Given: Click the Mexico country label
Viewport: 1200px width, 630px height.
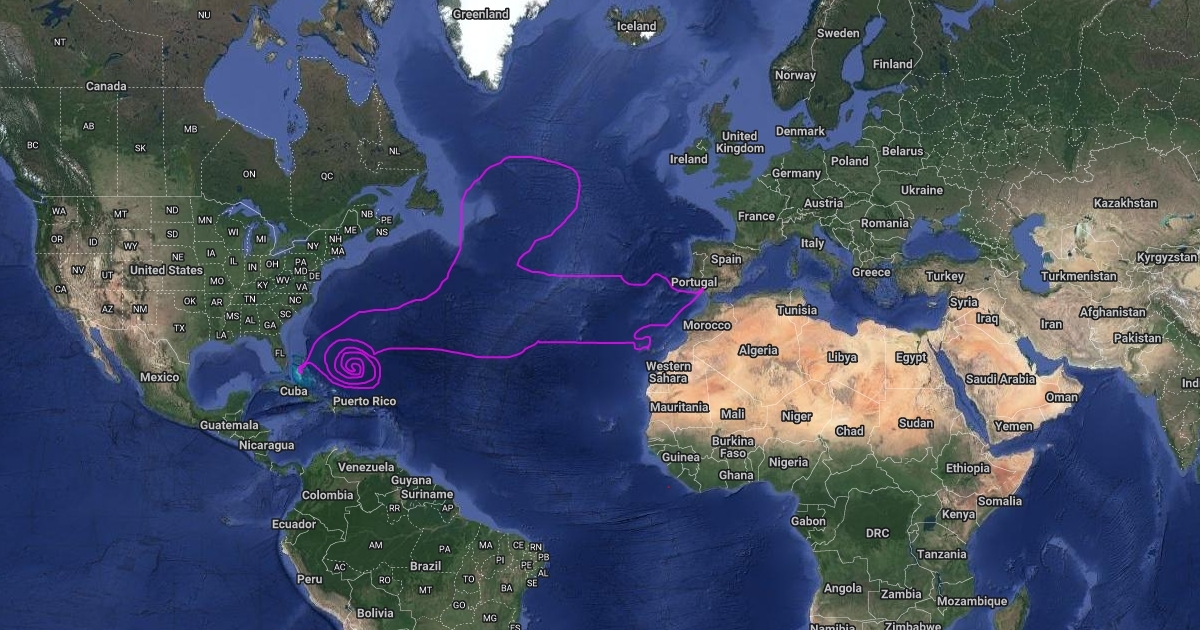Looking at the screenshot, I should (x=159, y=377).
